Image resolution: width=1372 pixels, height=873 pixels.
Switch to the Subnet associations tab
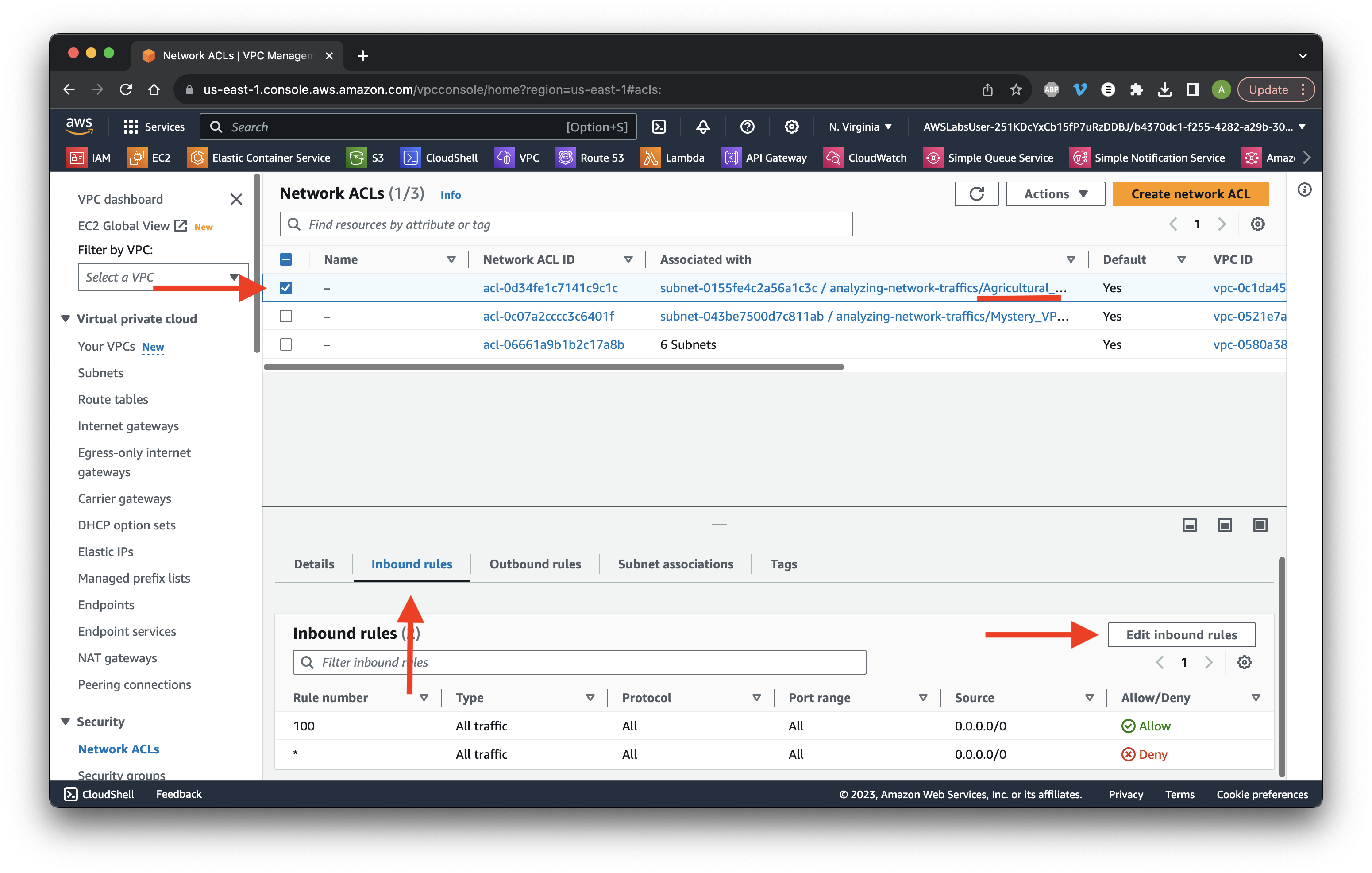(x=675, y=564)
